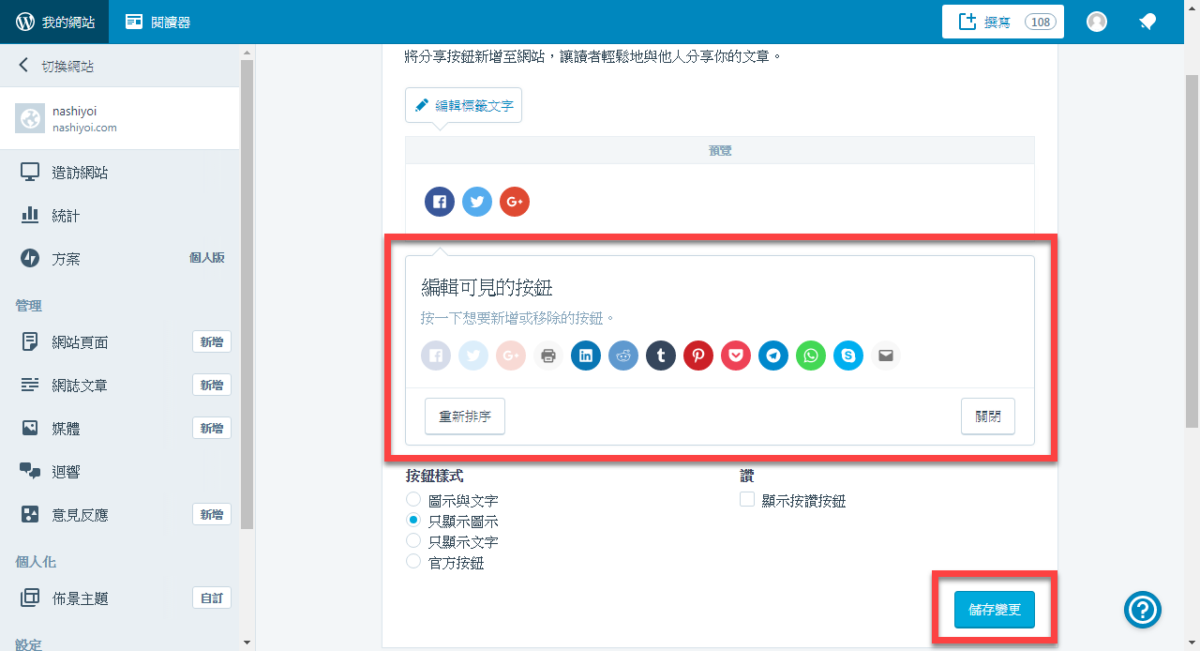Click 儲存變更 to save changes

pyautogui.click(x=995, y=610)
